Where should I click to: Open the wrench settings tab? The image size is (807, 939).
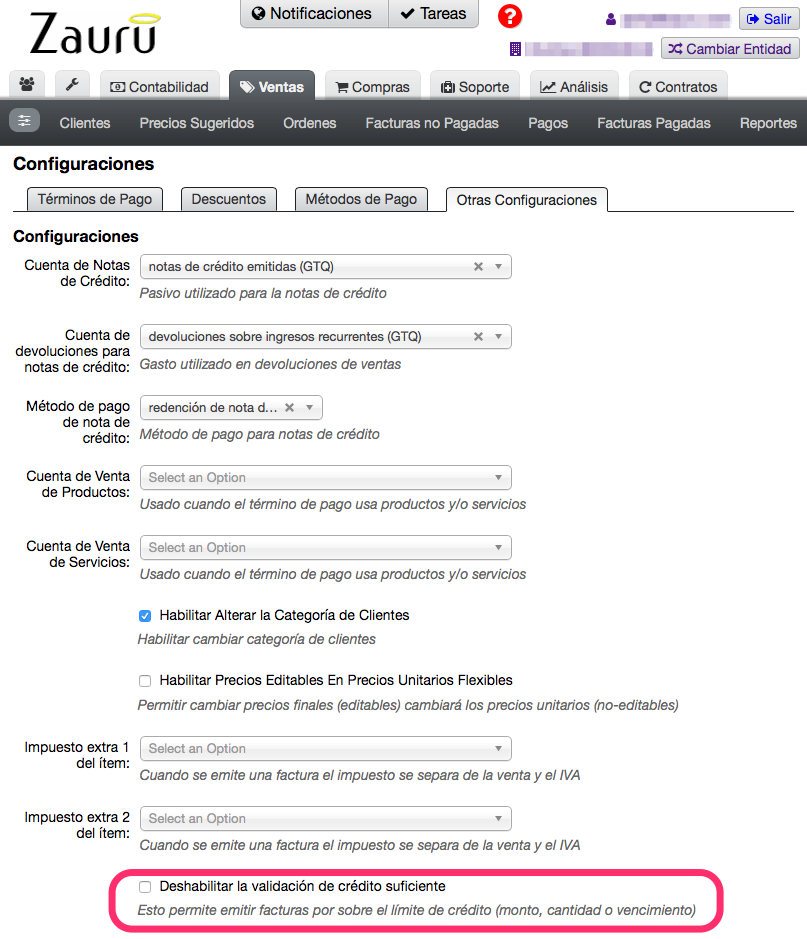[x=72, y=85]
